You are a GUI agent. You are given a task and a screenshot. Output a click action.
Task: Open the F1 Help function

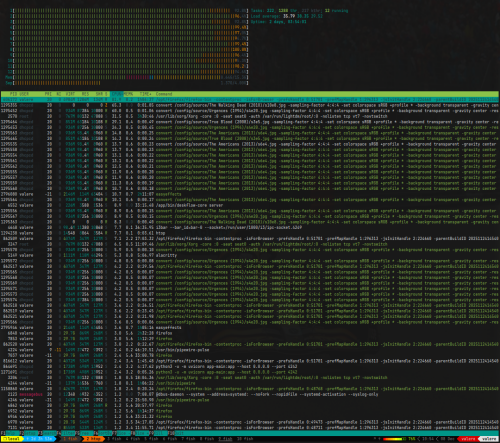pos(9,433)
